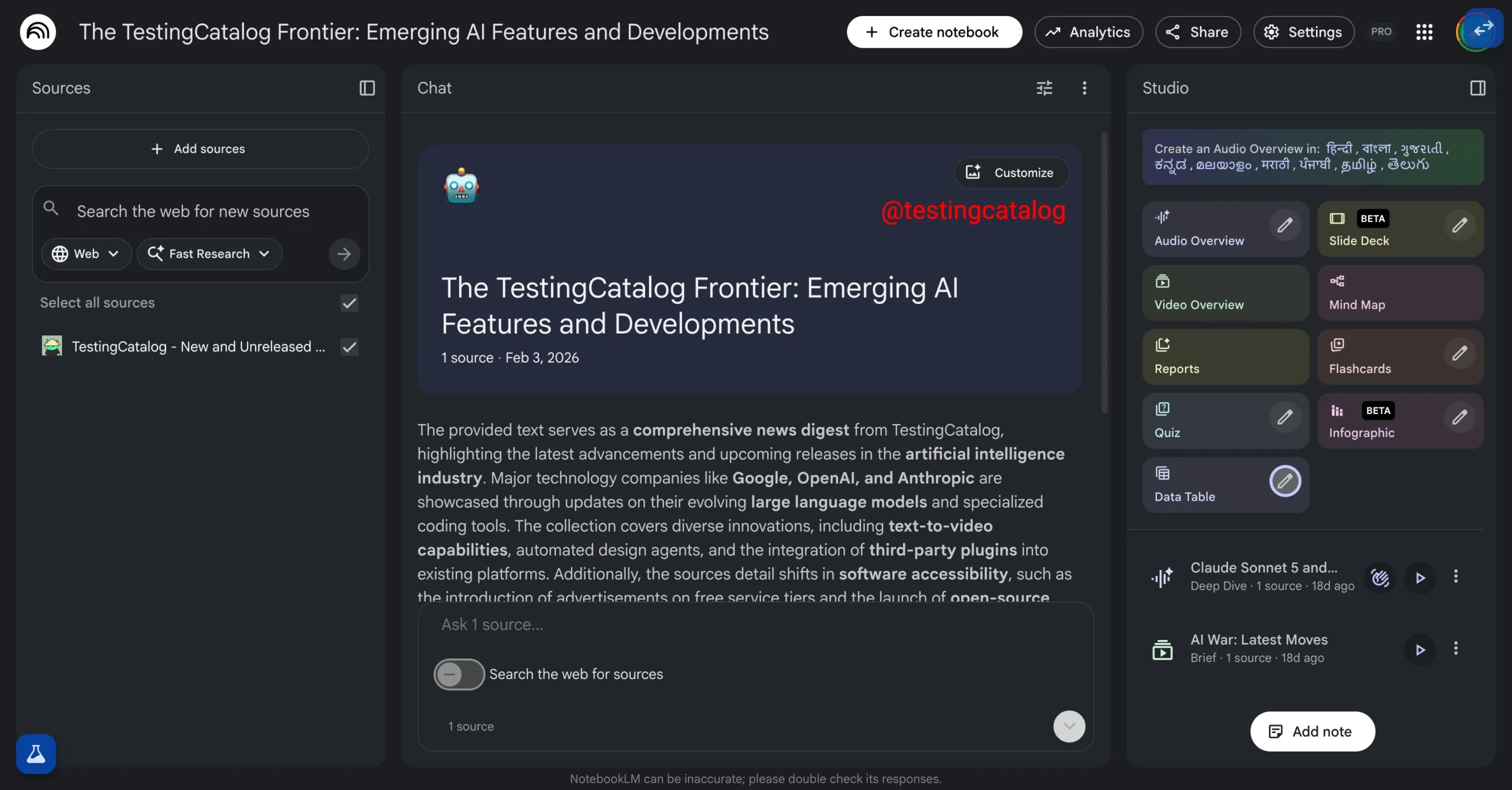The height and width of the screenshot is (790, 1512).
Task: Collapse the Sources panel icon
Action: 367,88
